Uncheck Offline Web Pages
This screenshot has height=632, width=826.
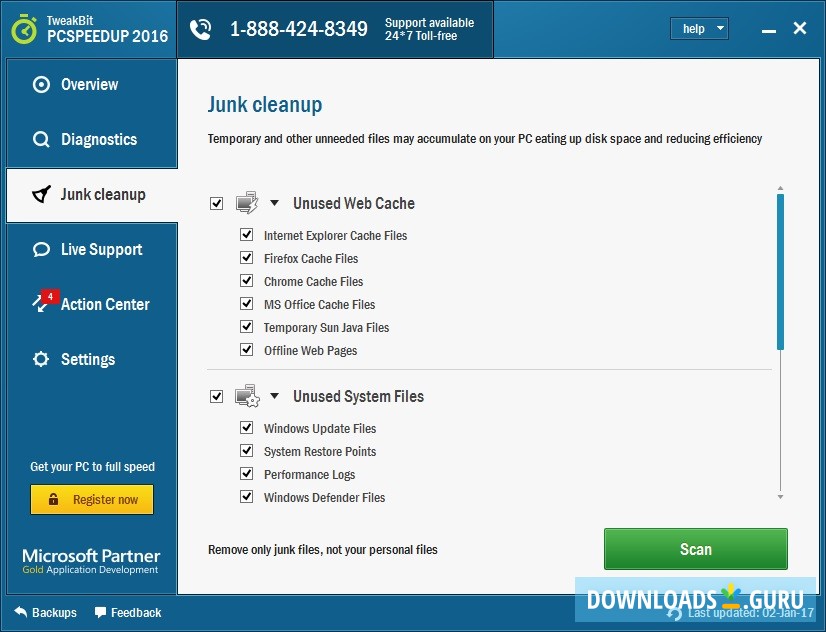click(x=247, y=350)
